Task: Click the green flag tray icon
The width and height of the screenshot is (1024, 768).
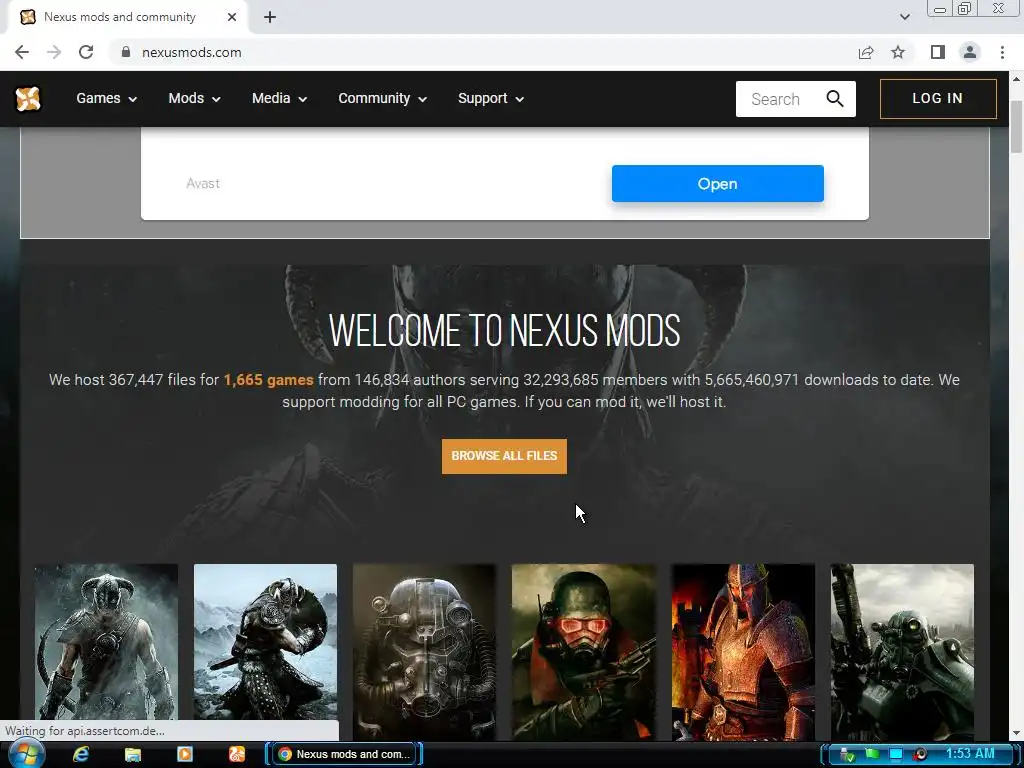Action: pyautogui.click(x=872, y=754)
